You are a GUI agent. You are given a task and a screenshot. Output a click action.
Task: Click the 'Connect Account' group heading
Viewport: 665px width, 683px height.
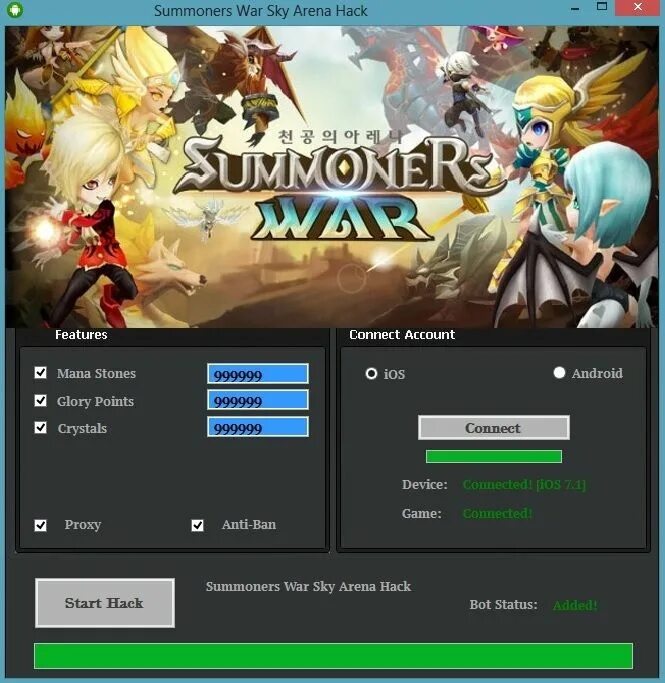pos(402,335)
